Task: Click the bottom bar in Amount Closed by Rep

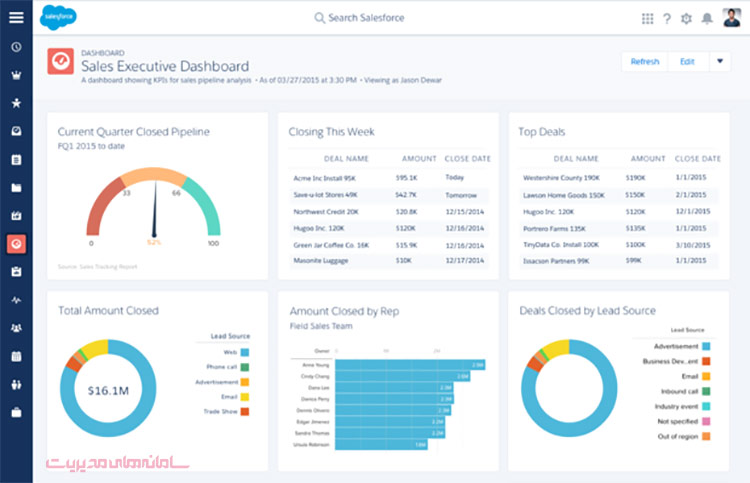Action: coord(381,445)
